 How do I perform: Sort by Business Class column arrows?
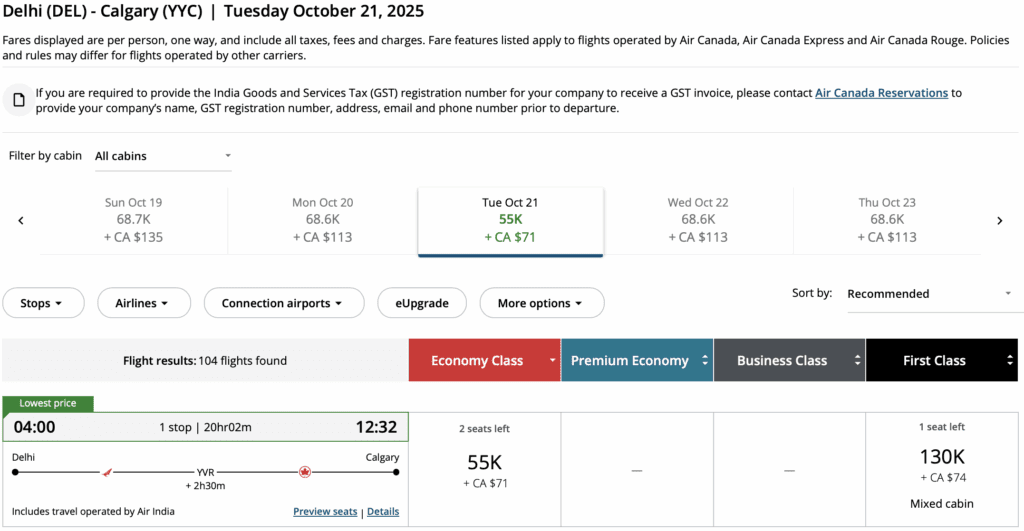coord(858,361)
